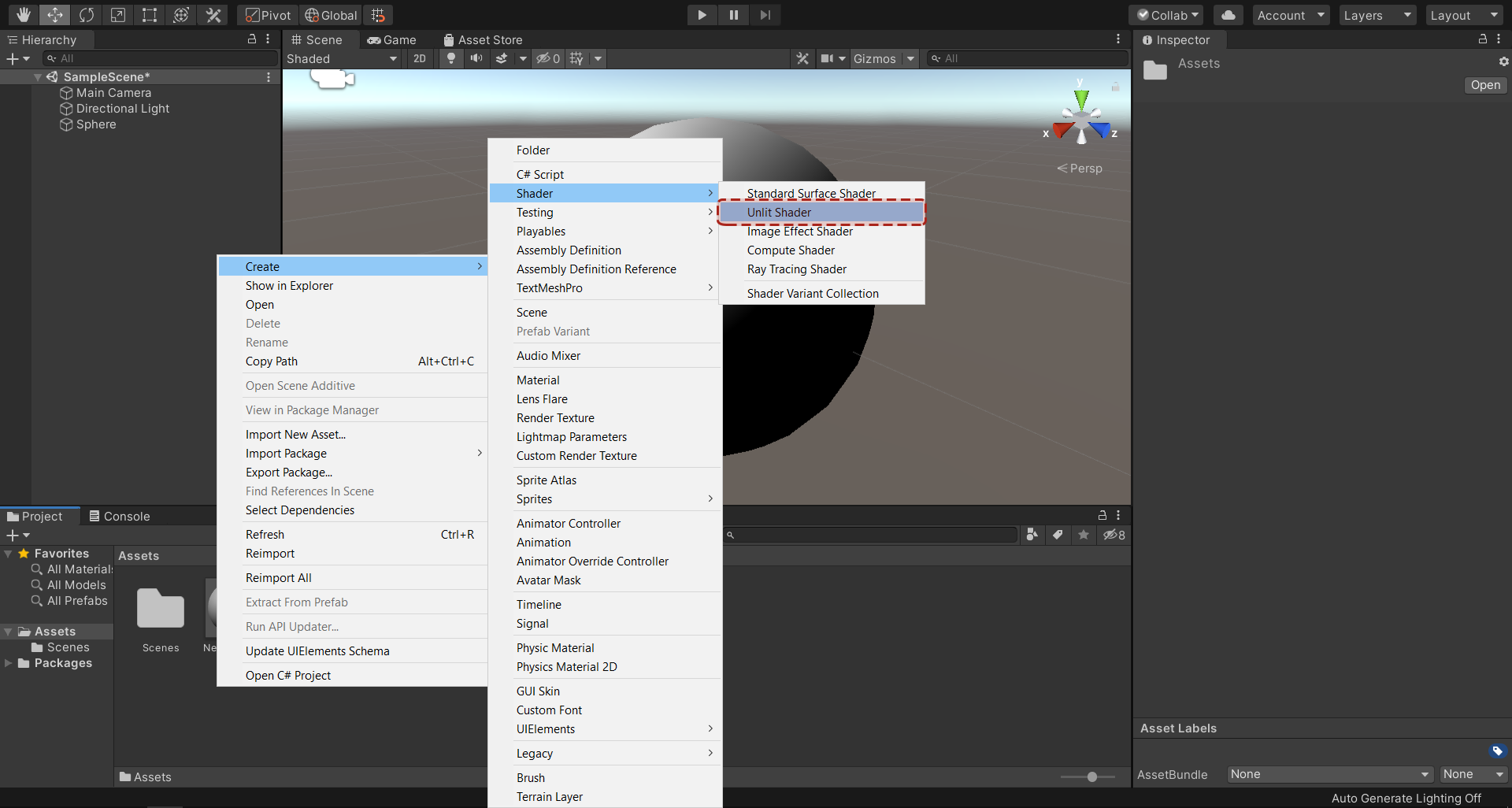Open scene camera settings icon
Image resolution: width=1512 pixels, height=808 pixels.
coord(827,58)
